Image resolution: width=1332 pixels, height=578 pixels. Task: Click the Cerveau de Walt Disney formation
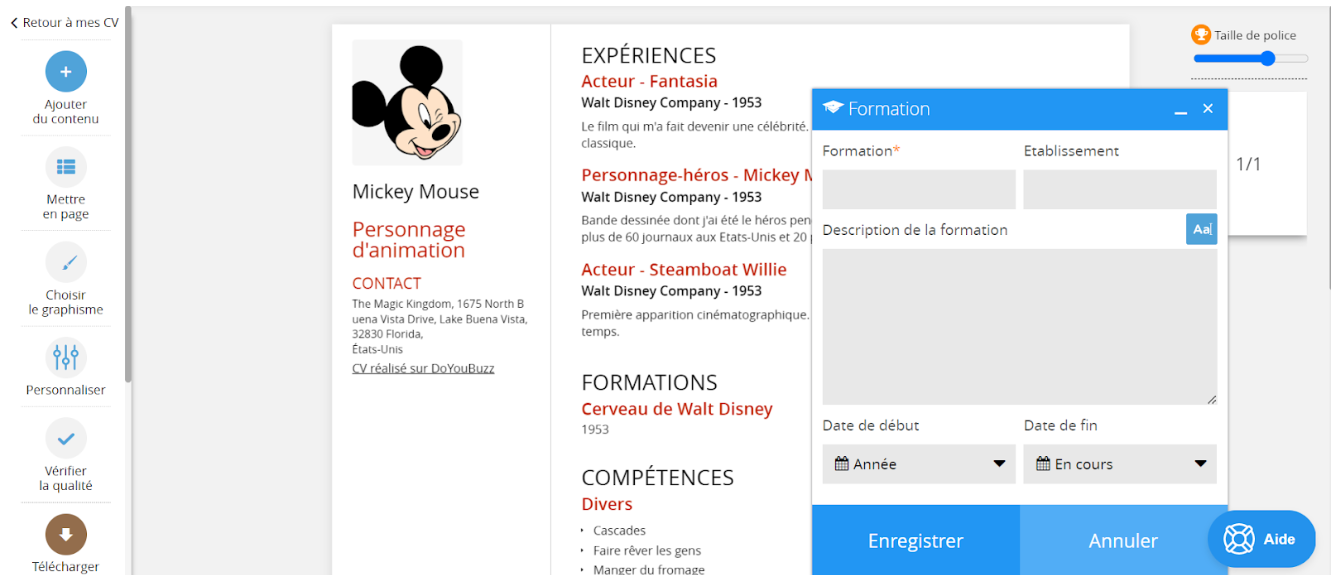point(677,409)
